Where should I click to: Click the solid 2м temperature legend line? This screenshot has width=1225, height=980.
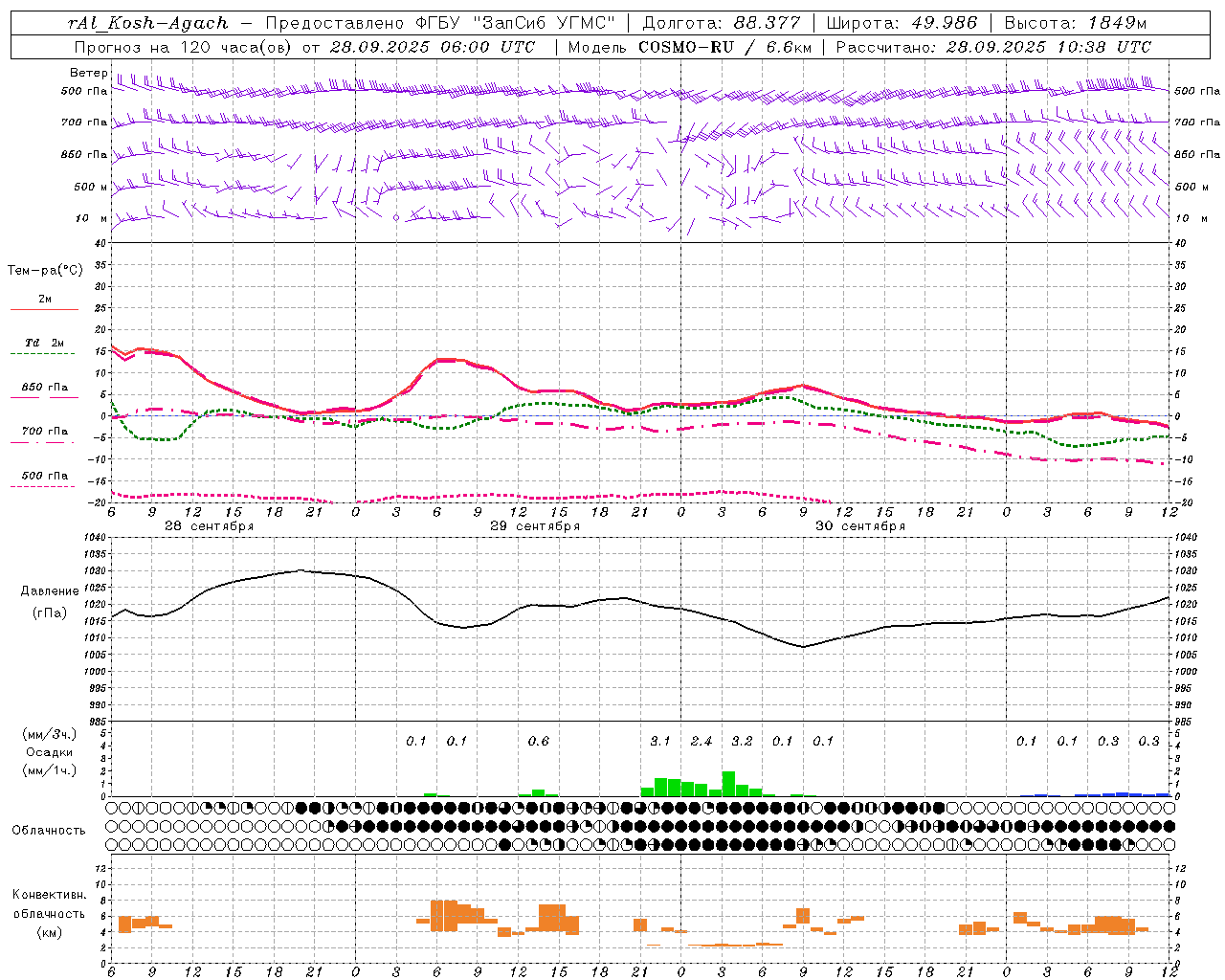(x=44, y=310)
